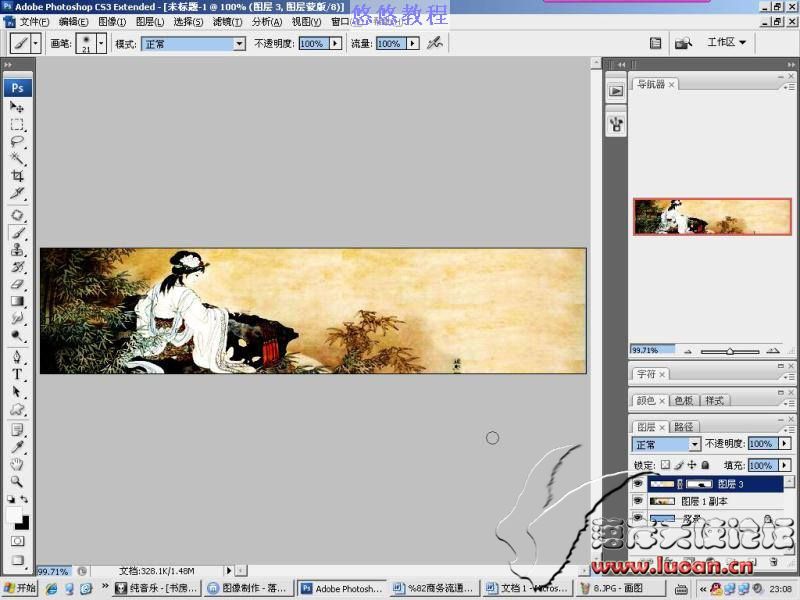This screenshot has width=800, height=600.
Task: Toggle lock transparent pixels
Action: 665,465
